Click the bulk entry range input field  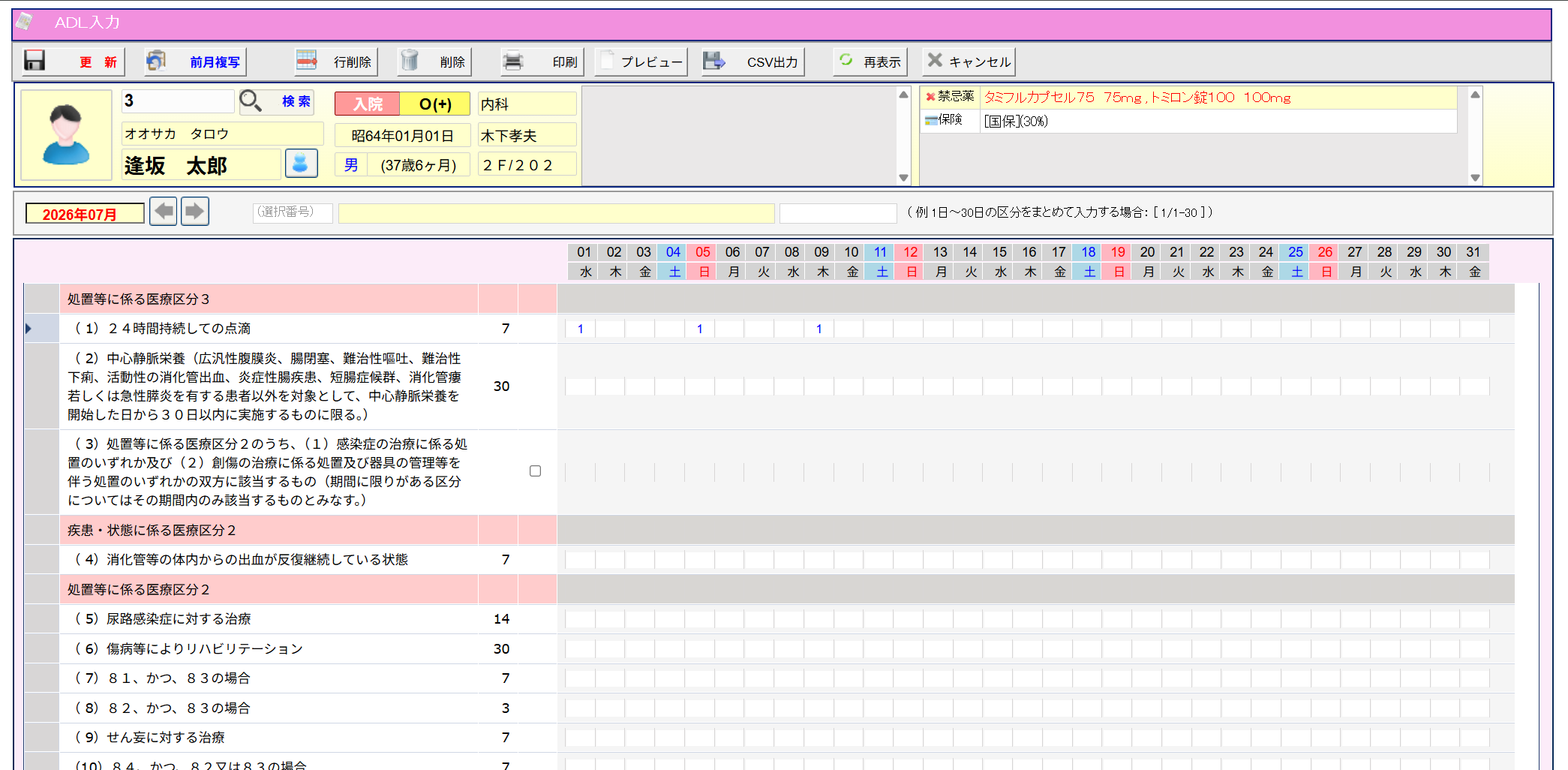838,213
